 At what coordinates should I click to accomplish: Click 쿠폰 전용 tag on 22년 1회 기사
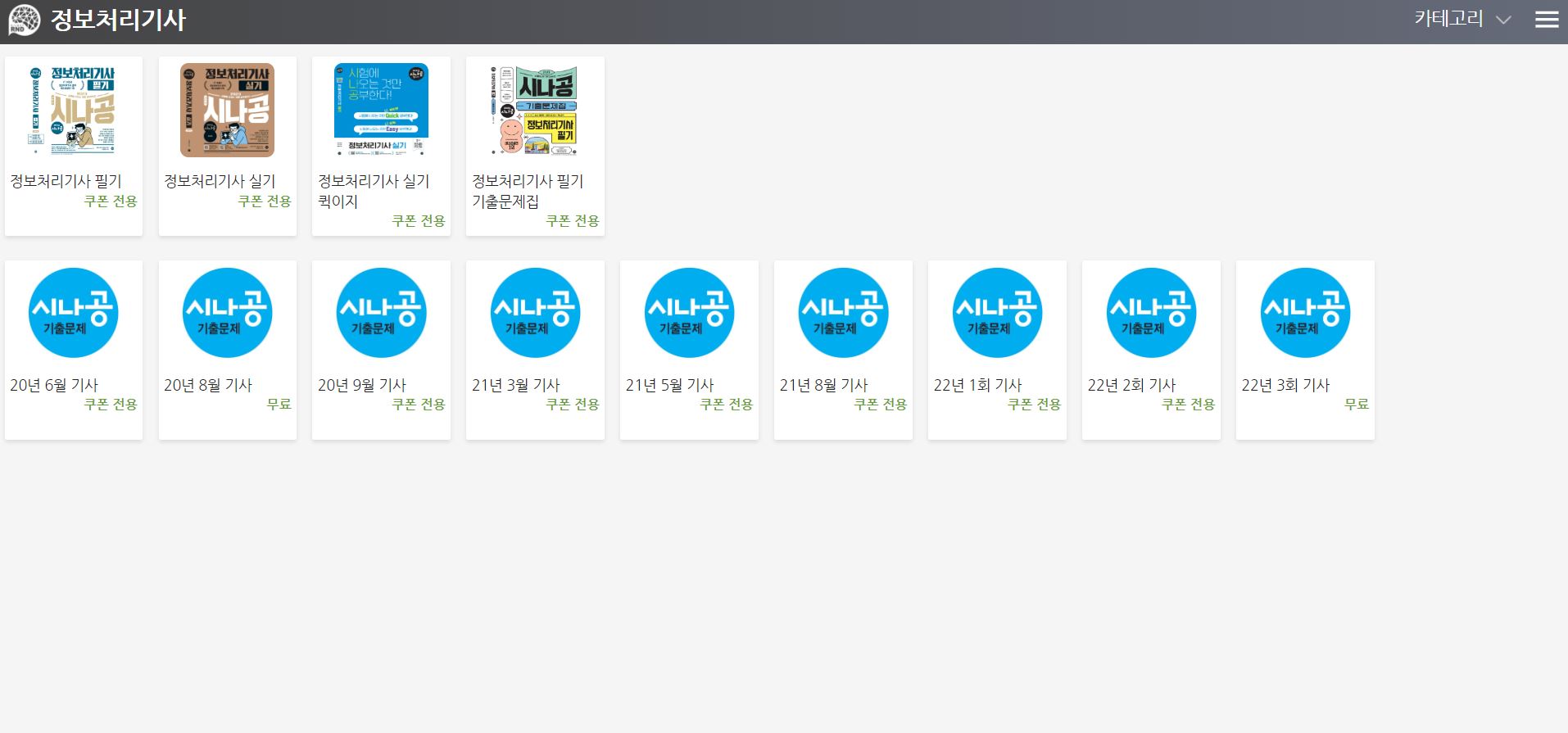(1035, 405)
